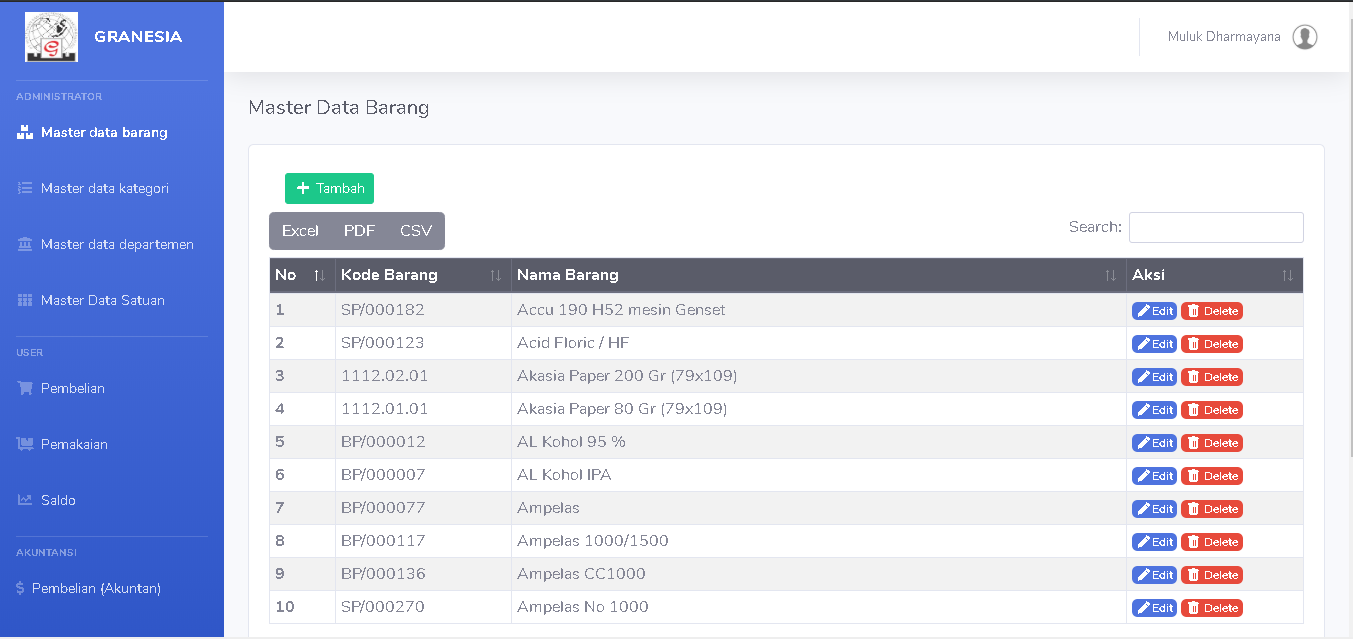This screenshot has width=1353, height=639.
Task: Select the SP/000182 code cell
Action: 423,310
